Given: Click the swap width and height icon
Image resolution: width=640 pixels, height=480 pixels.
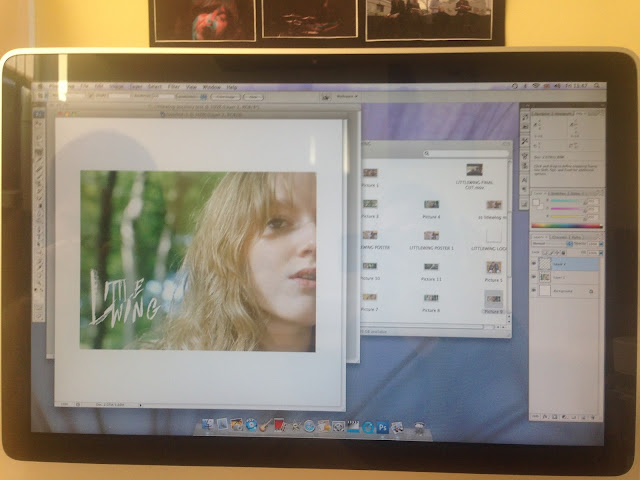Looking at the screenshot, I should 90,96.
